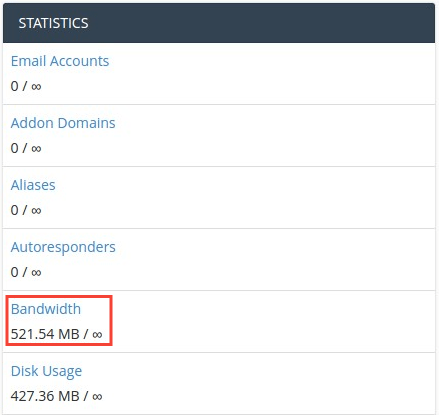This screenshot has width=439, height=415.
Task: Click the 427.36 MB disk usage figure
Action: (45, 396)
